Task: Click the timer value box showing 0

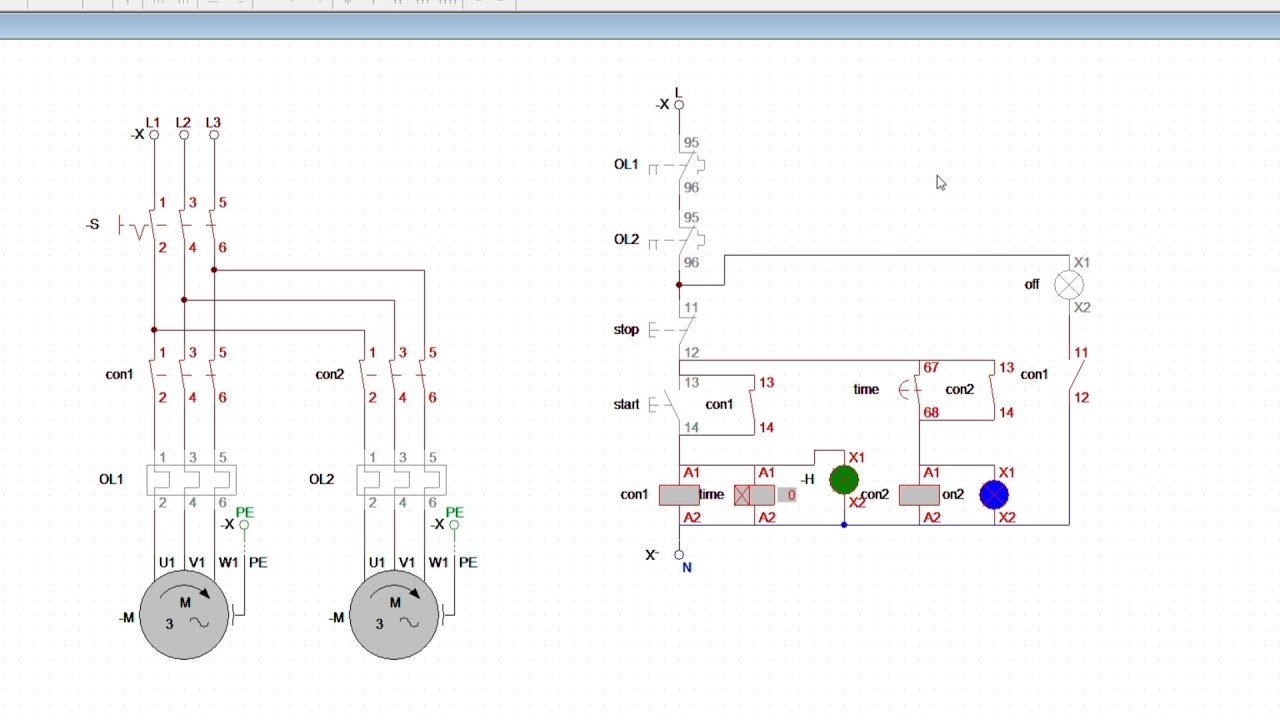Action: click(787, 495)
